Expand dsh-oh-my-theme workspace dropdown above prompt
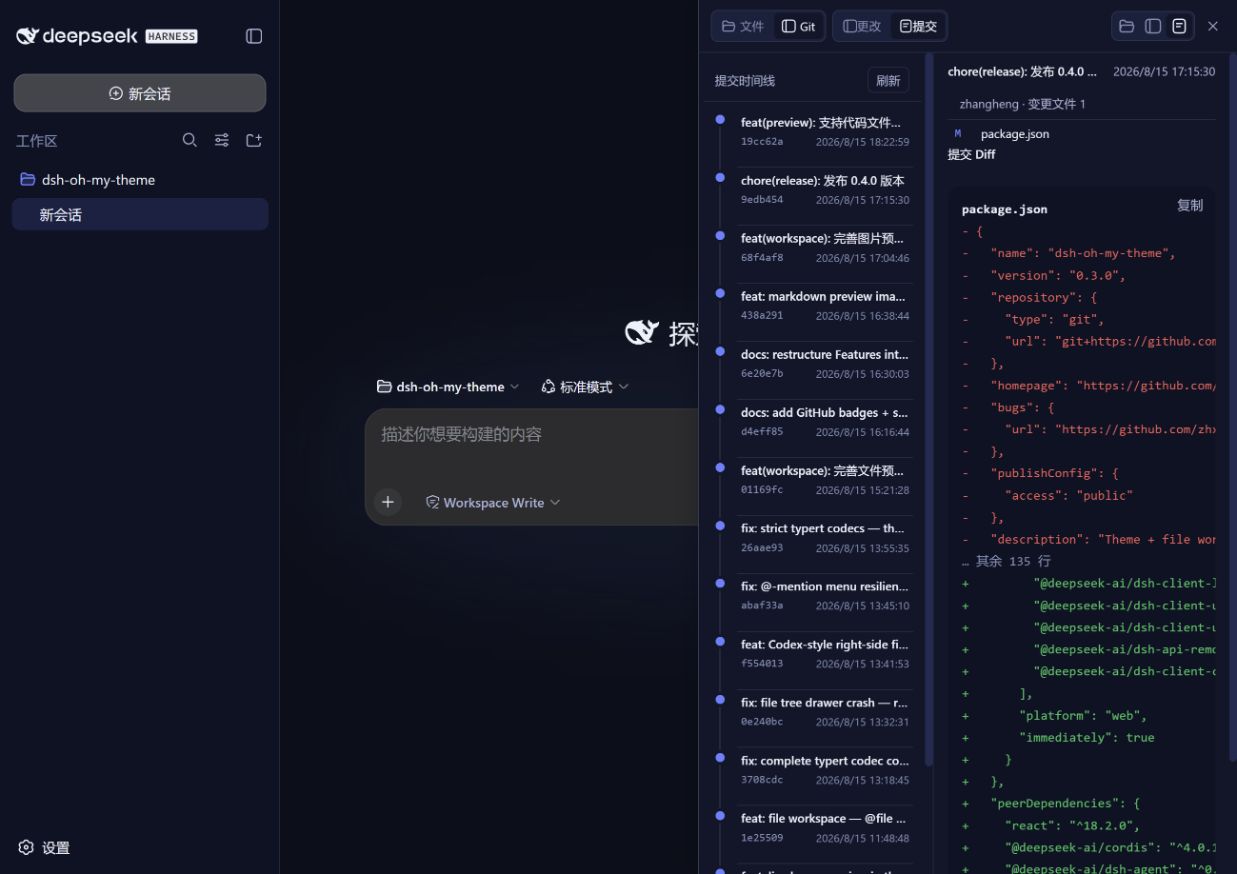Screen dimensions: 1237x874 [448, 387]
